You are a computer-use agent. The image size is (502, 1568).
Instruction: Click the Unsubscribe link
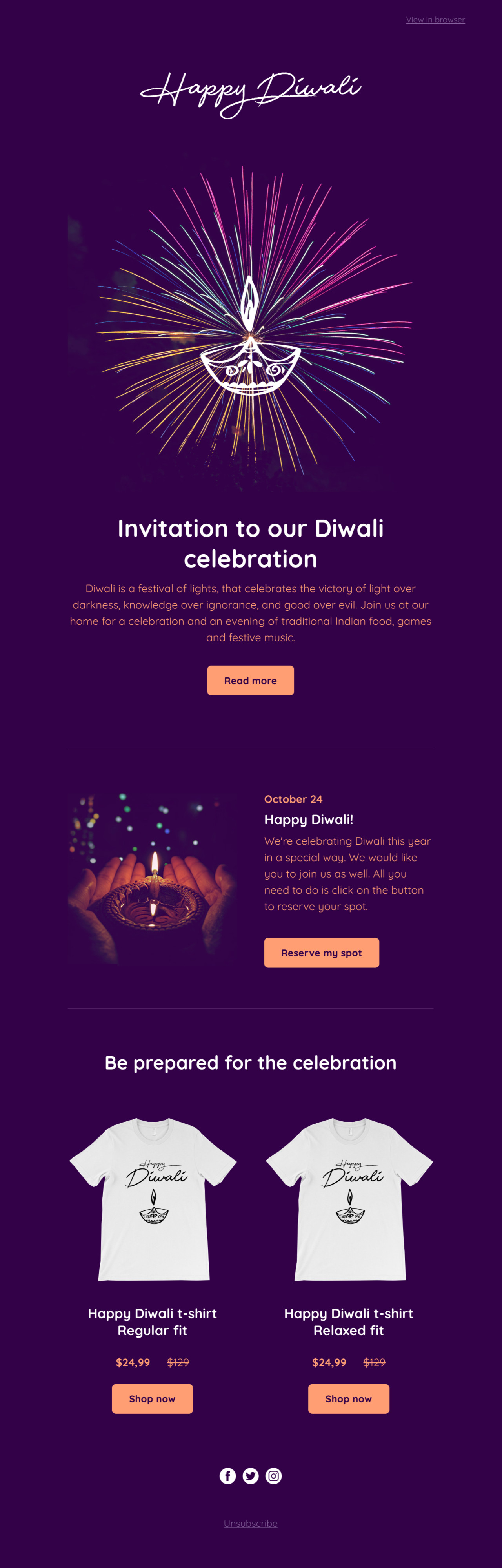pos(250,1523)
